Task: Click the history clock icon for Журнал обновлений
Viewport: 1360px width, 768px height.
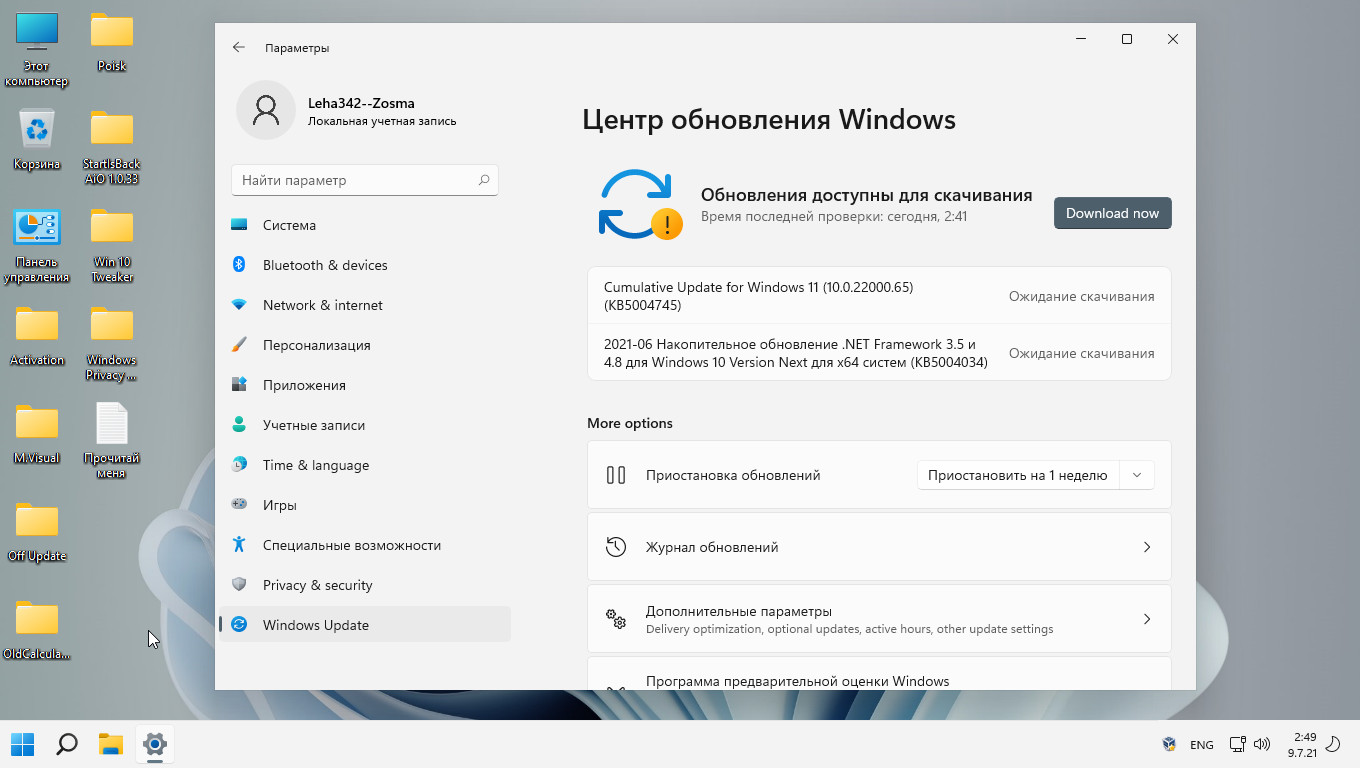Action: click(x=616, y=547)
